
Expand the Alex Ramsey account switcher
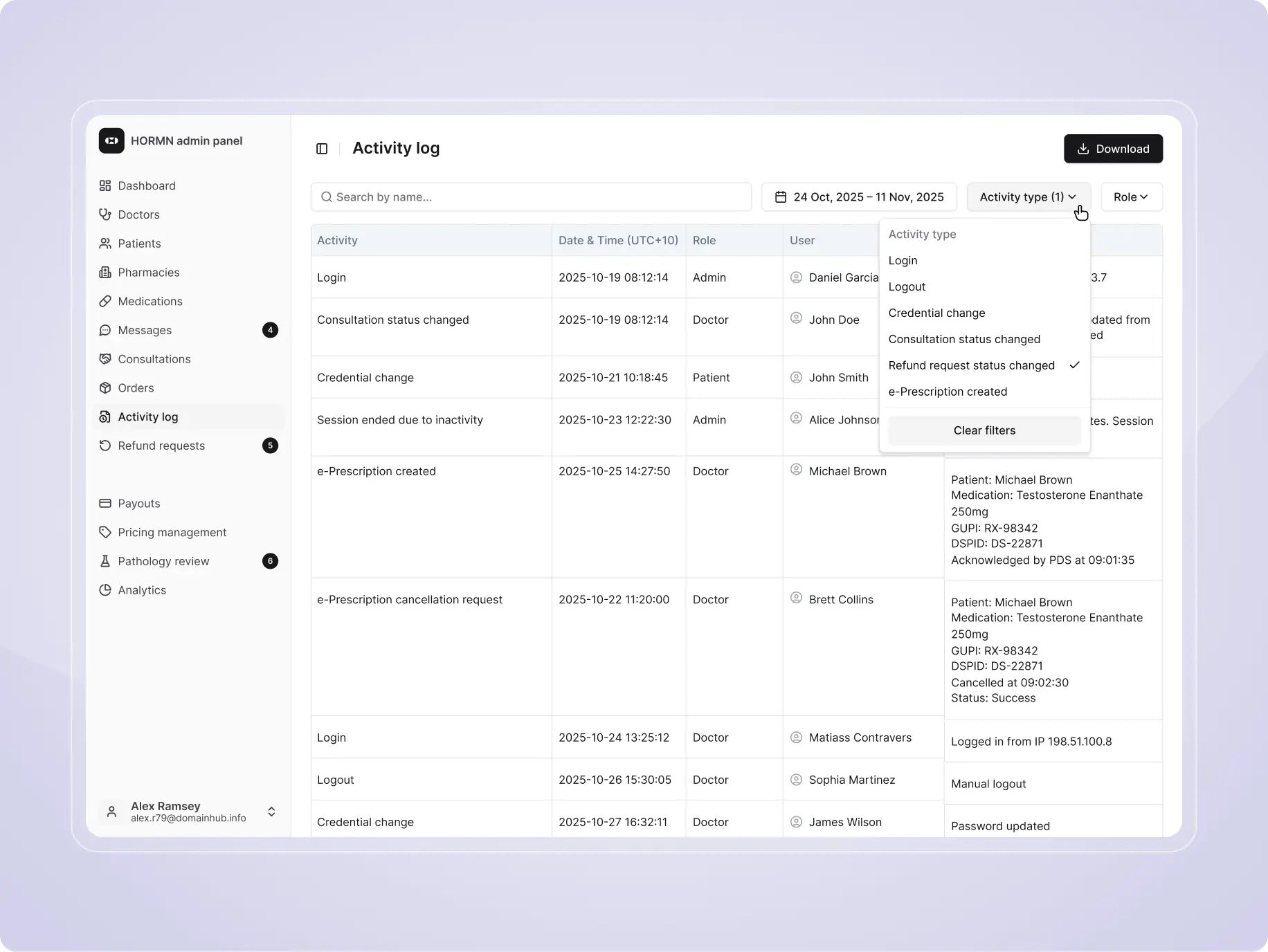(x=271, y=812)
